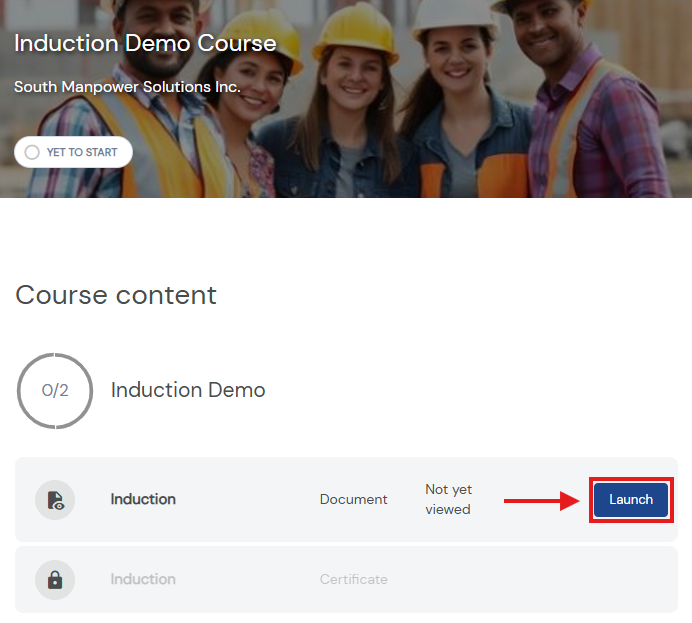Open the bold Induction document title

(143, 499)
